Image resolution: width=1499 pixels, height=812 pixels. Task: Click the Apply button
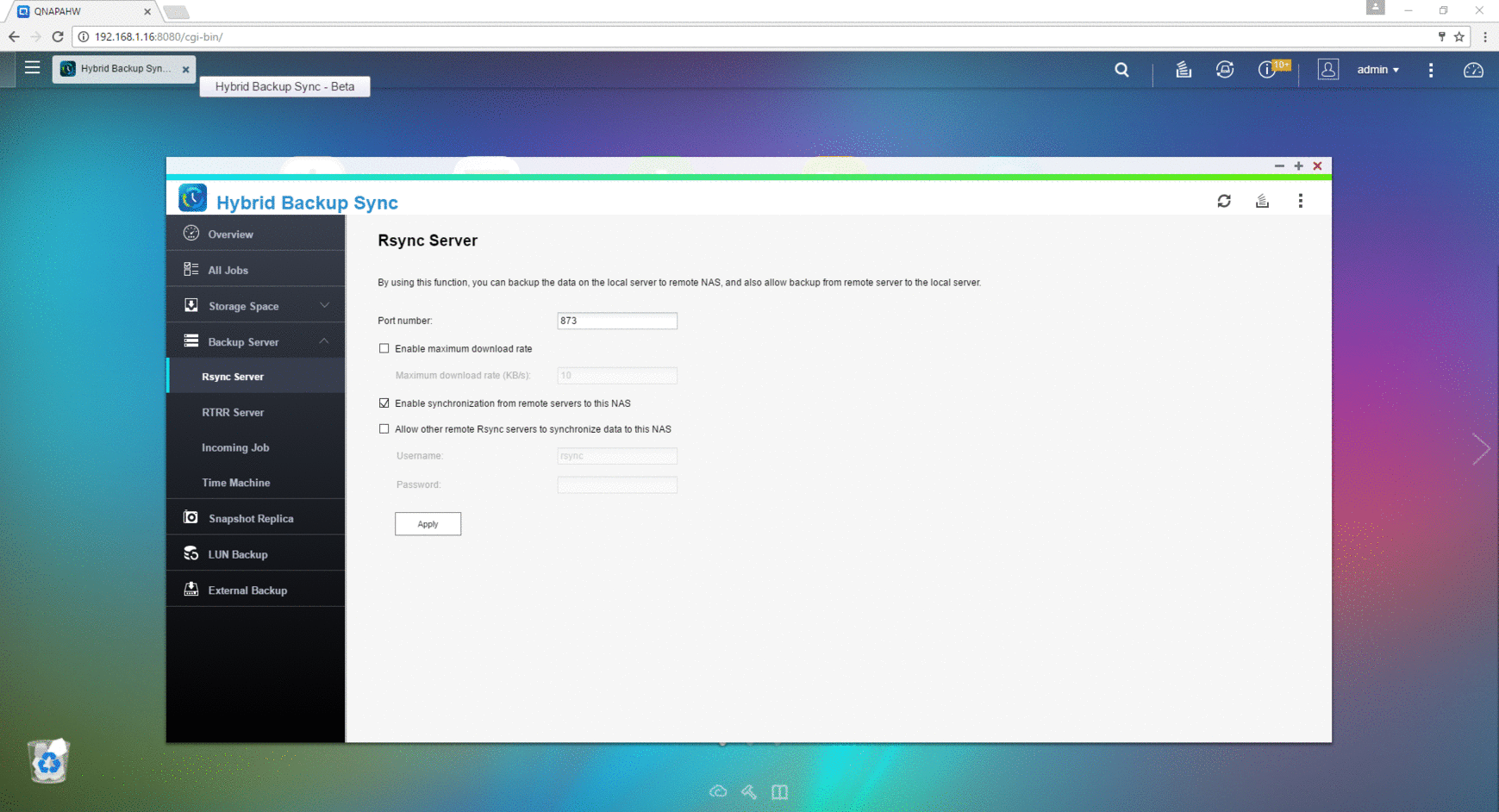[x=428, y=523]
